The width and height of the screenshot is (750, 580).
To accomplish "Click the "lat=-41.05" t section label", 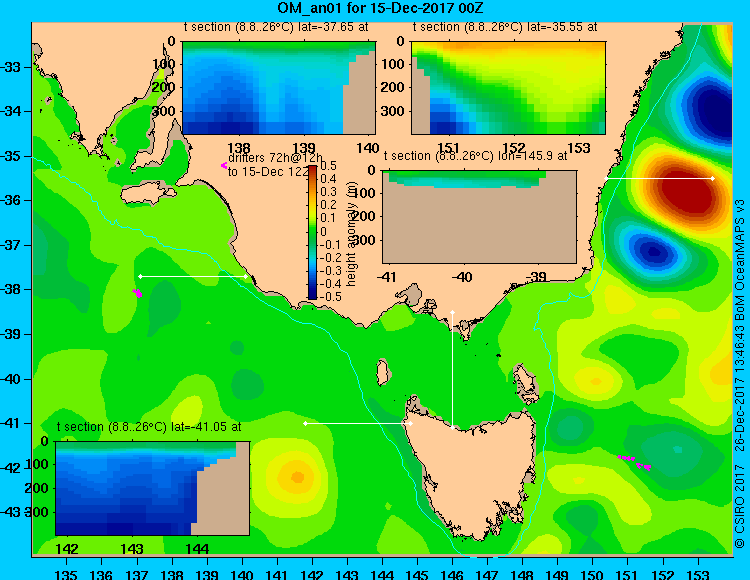I will click(x=149, y=427).
